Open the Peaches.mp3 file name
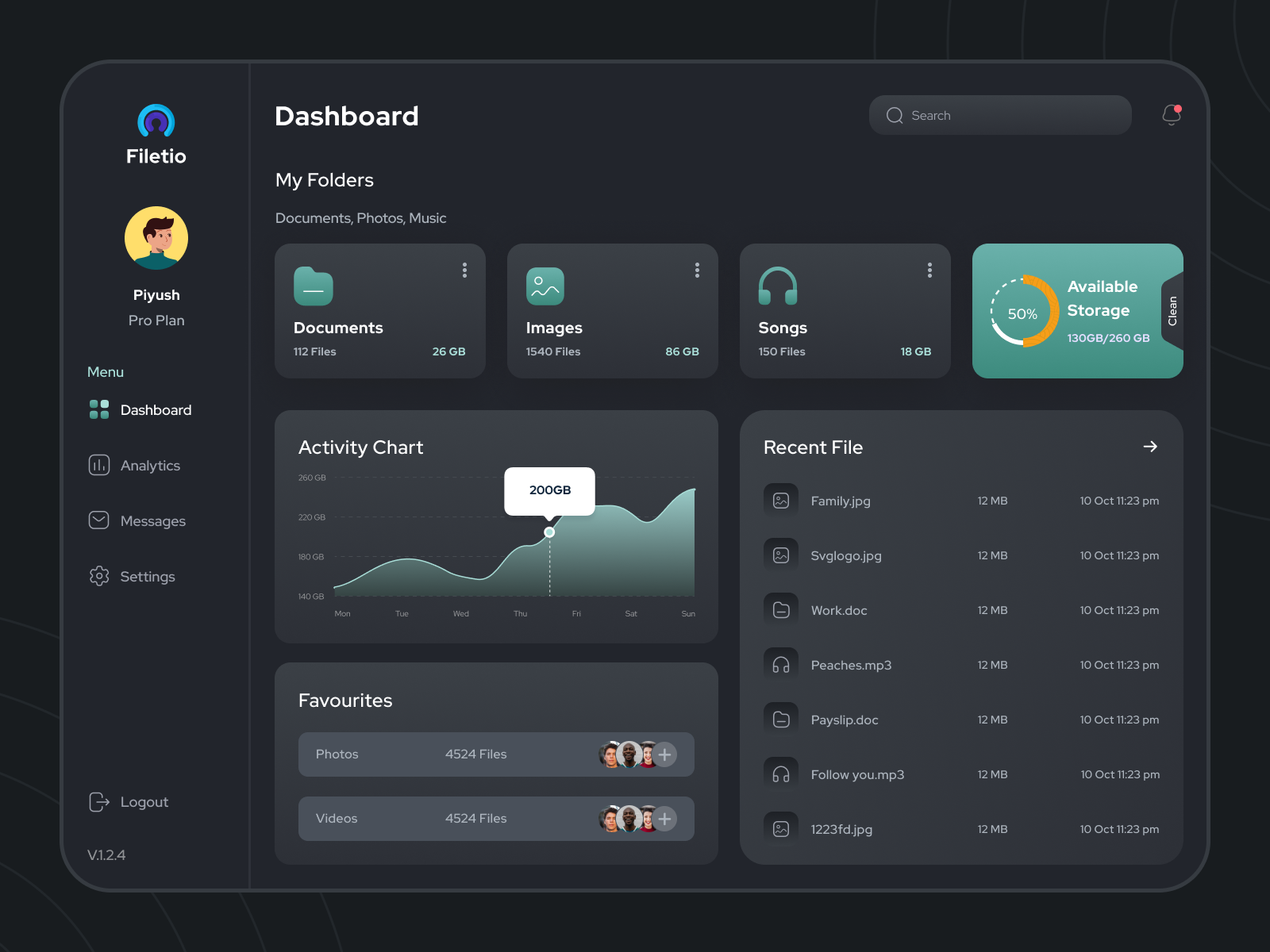Image resolution: width=1270 pixels, height=952 pixels. [851, 666]
